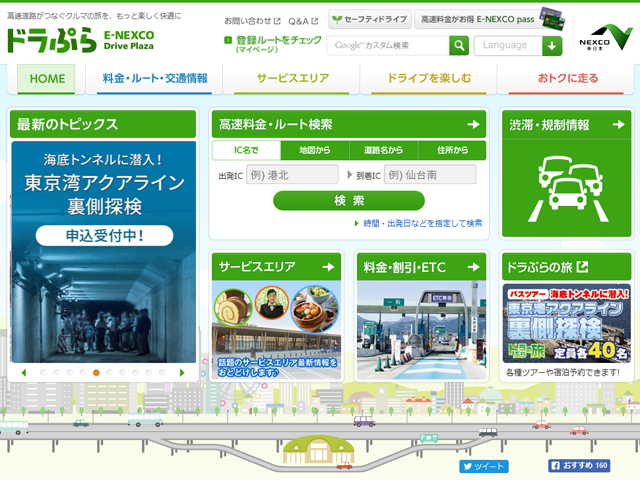Select the first carousel pagination dot
Screen dimensions: 640x480
click(42, 373)
